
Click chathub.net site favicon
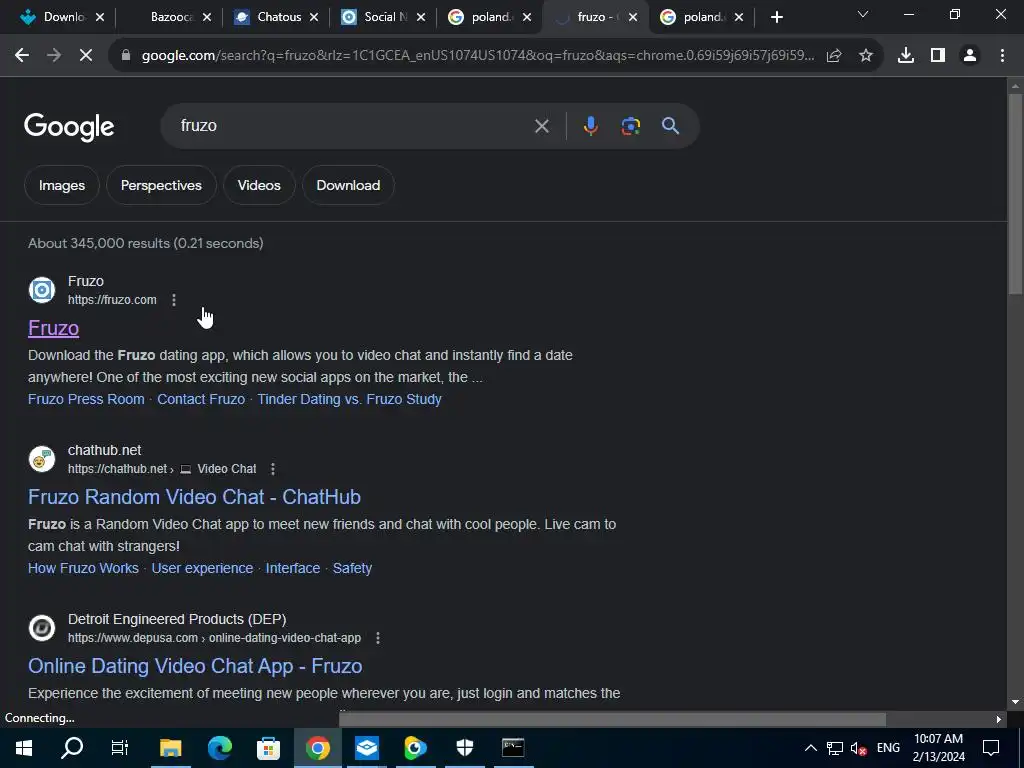pos(42,459)
